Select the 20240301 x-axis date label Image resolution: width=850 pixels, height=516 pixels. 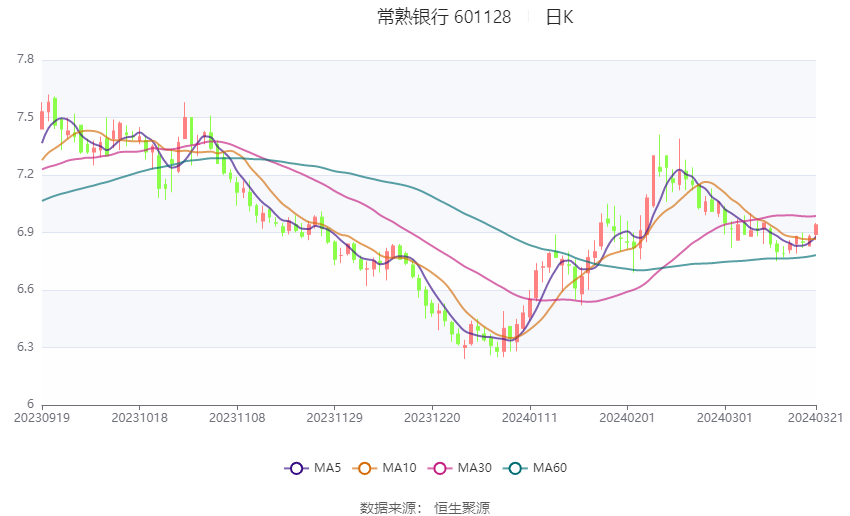[725, 418]
